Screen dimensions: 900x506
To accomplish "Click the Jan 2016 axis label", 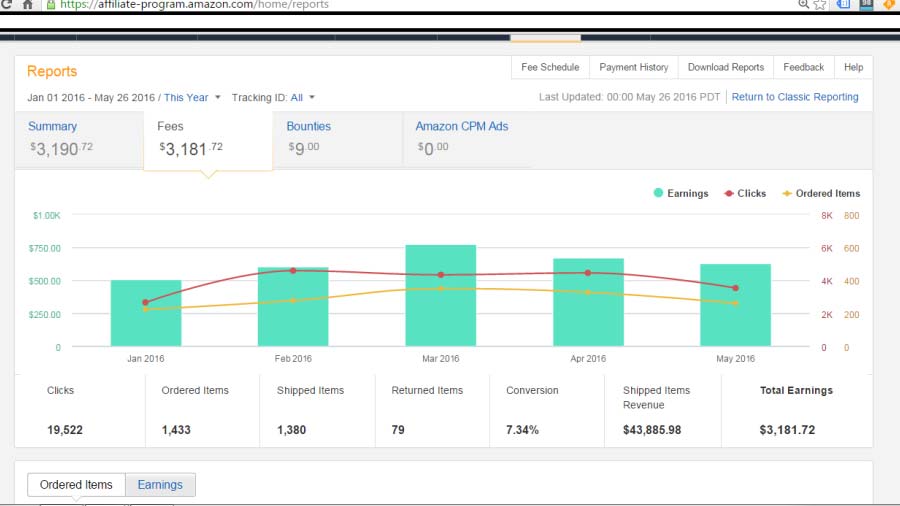I will point(146,359).
